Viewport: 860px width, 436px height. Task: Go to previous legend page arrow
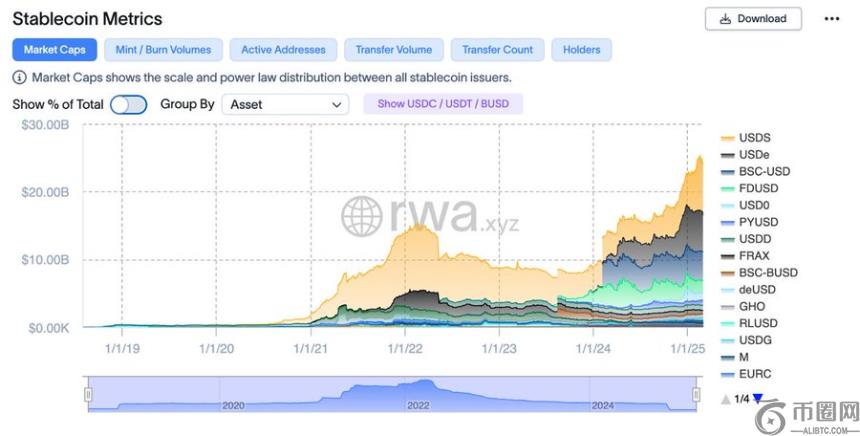coord(725,399)
